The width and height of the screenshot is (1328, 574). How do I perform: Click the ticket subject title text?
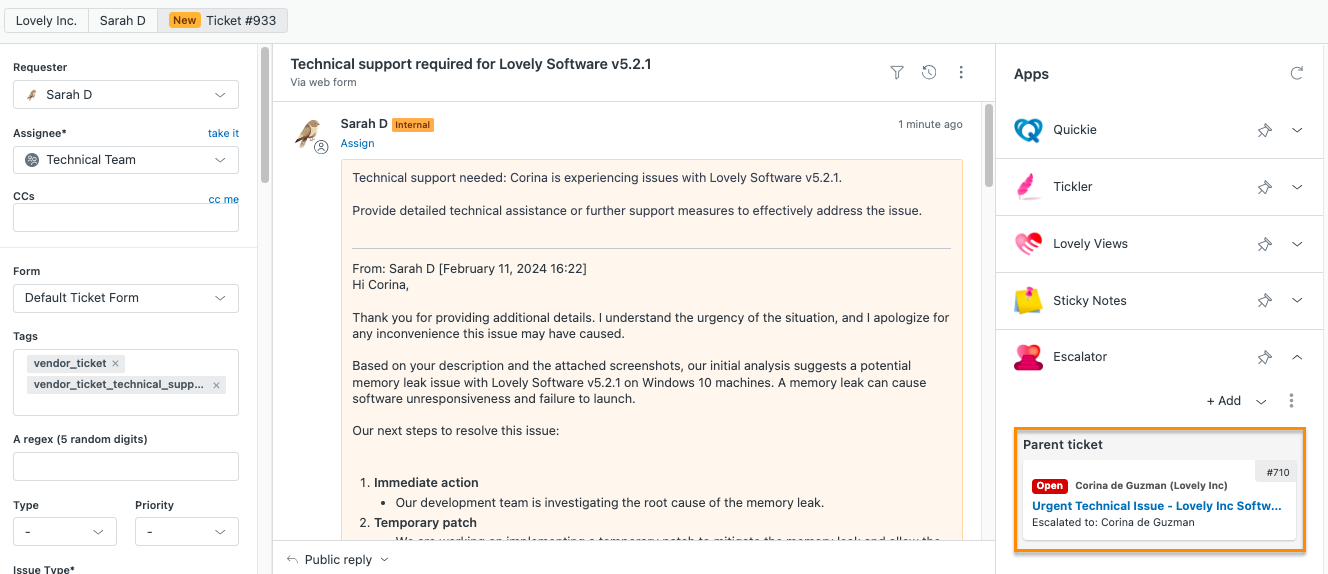pos(471,64)
